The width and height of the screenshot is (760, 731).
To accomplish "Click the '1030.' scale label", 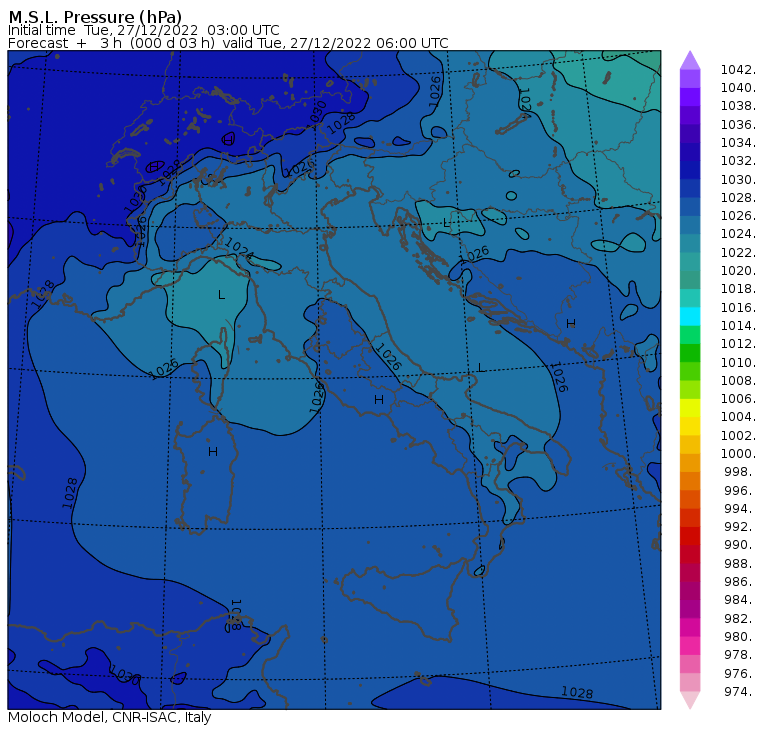I will (738, 179).
